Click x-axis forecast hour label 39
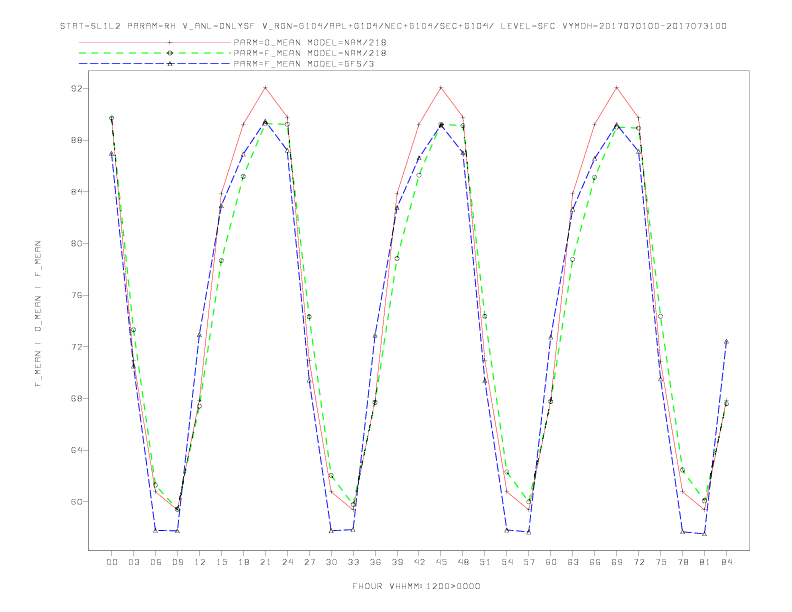792x612 pixels. click(x=397, y=562)
